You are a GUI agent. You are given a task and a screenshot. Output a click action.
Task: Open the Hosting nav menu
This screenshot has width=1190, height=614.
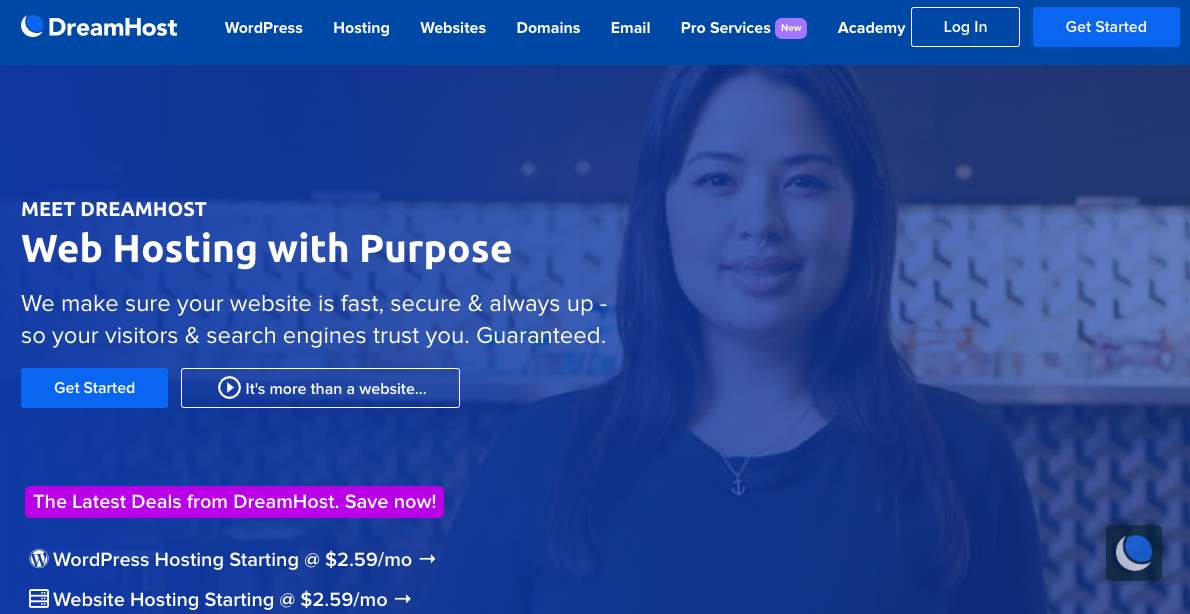361,28
